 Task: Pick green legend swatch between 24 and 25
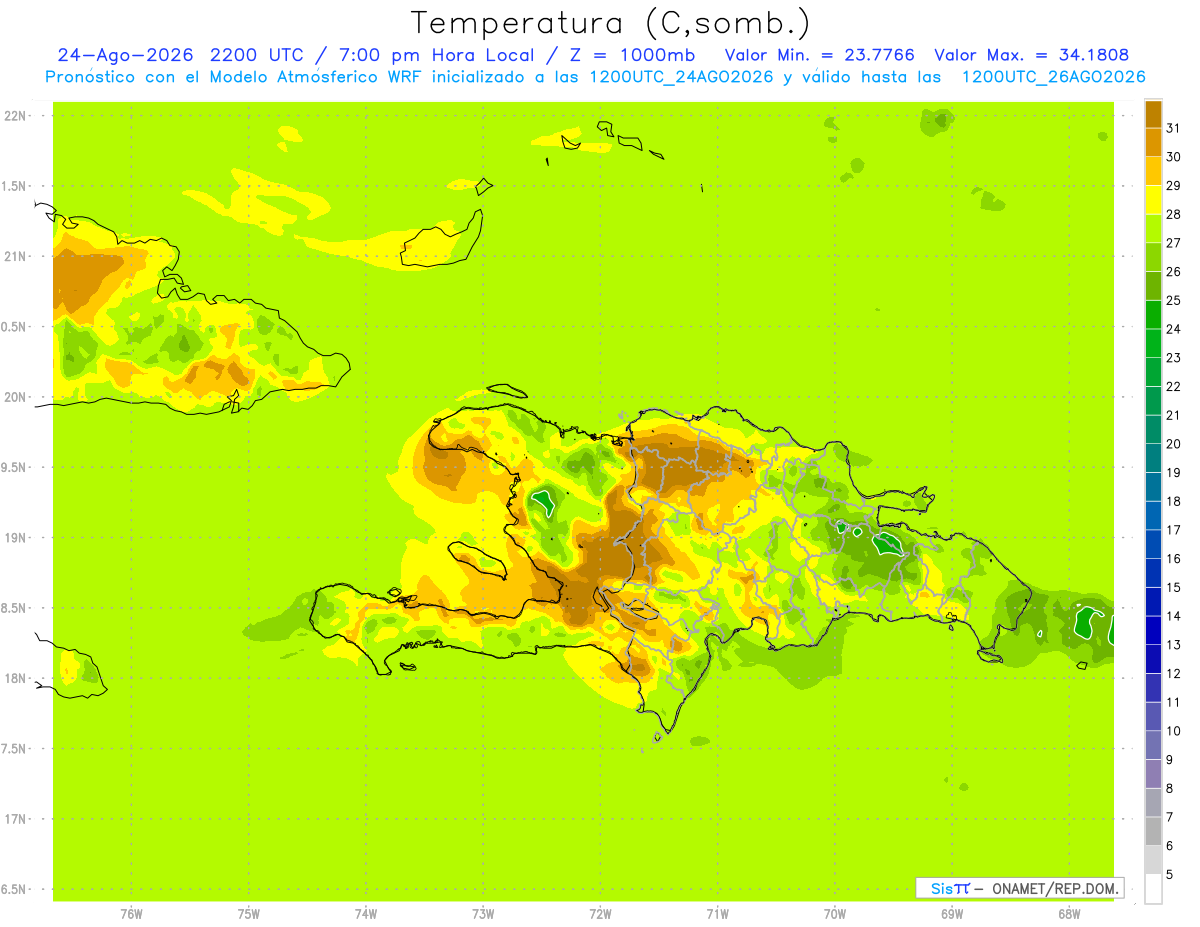coord(1153,315)
